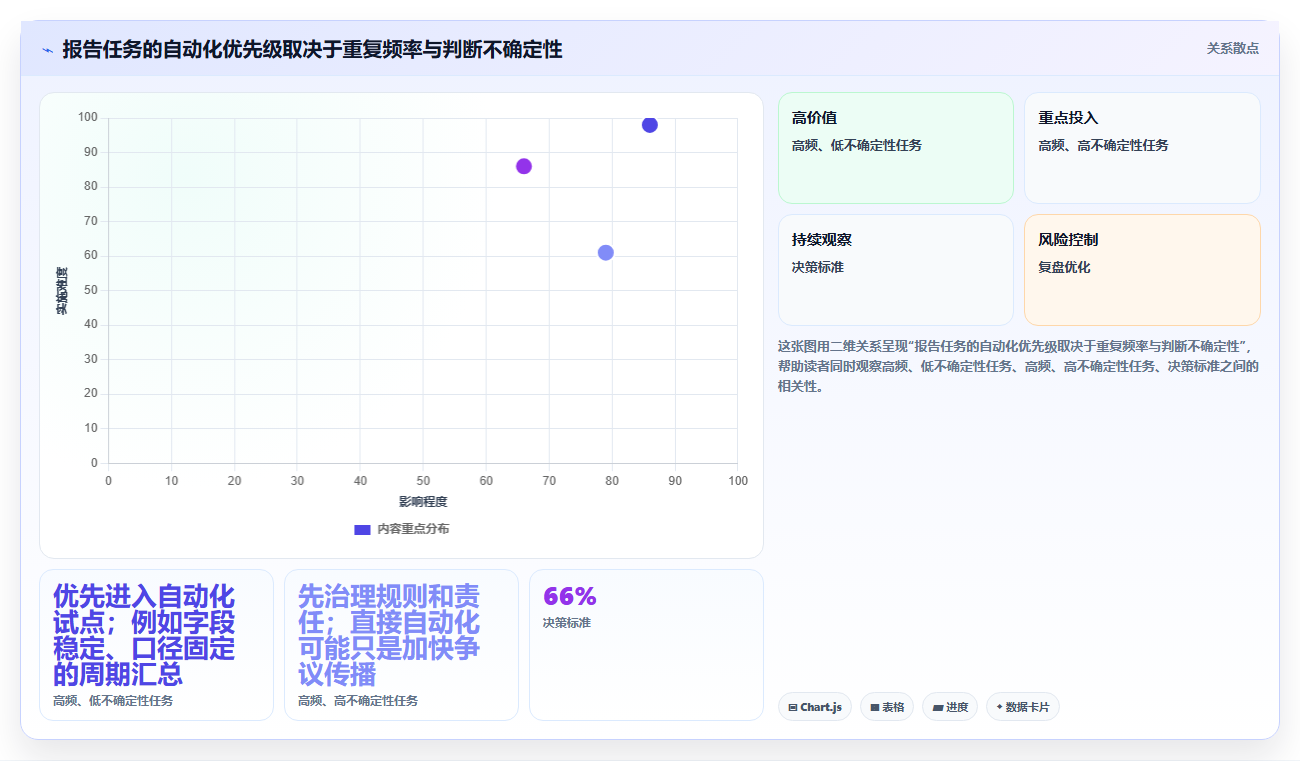The height and width of the screenshot is (761, 1300).
Task: Click 高频、高不确定性任务 caption under second bottom card
Action: [x=358, y=700]
